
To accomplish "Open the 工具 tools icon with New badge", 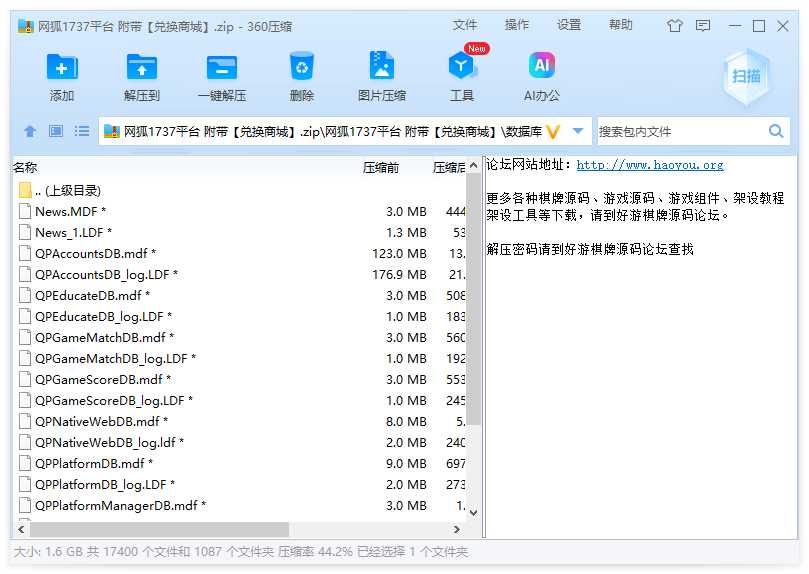I will click(462, 65).
